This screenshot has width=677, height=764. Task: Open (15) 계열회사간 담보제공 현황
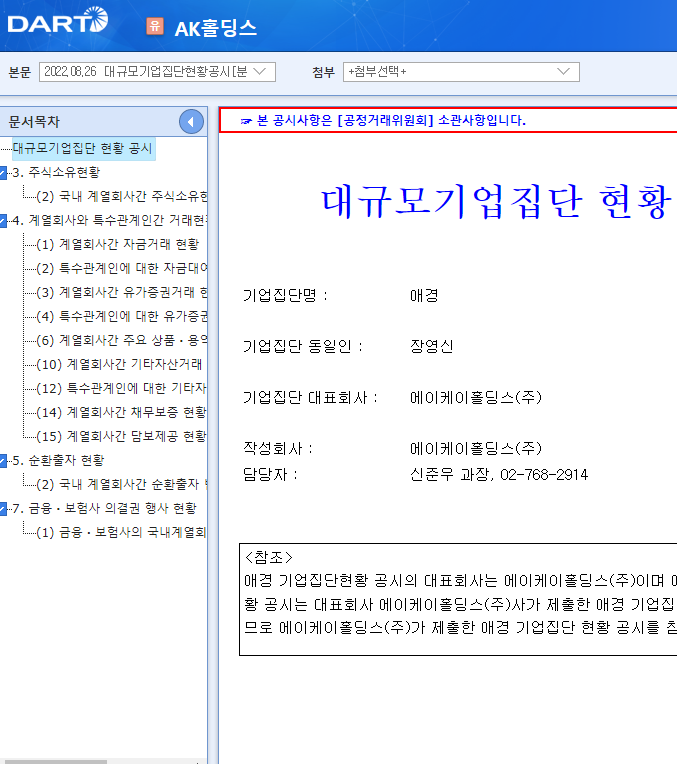tap(121, 436)
